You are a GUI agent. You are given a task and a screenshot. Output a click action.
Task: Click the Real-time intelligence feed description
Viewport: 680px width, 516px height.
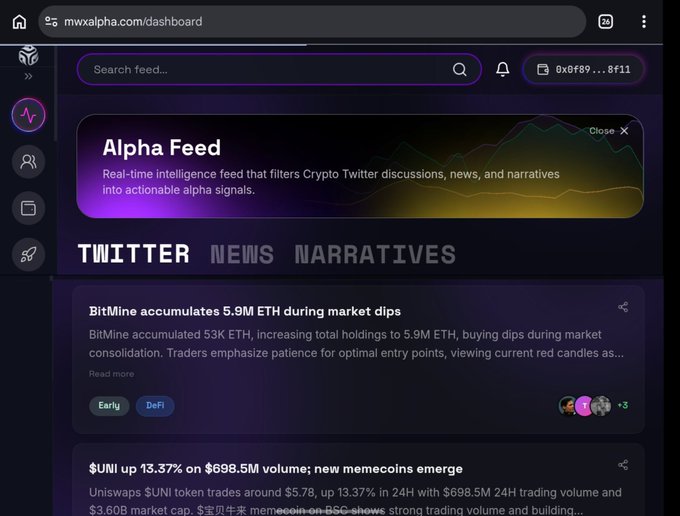(x=331, y=182)
